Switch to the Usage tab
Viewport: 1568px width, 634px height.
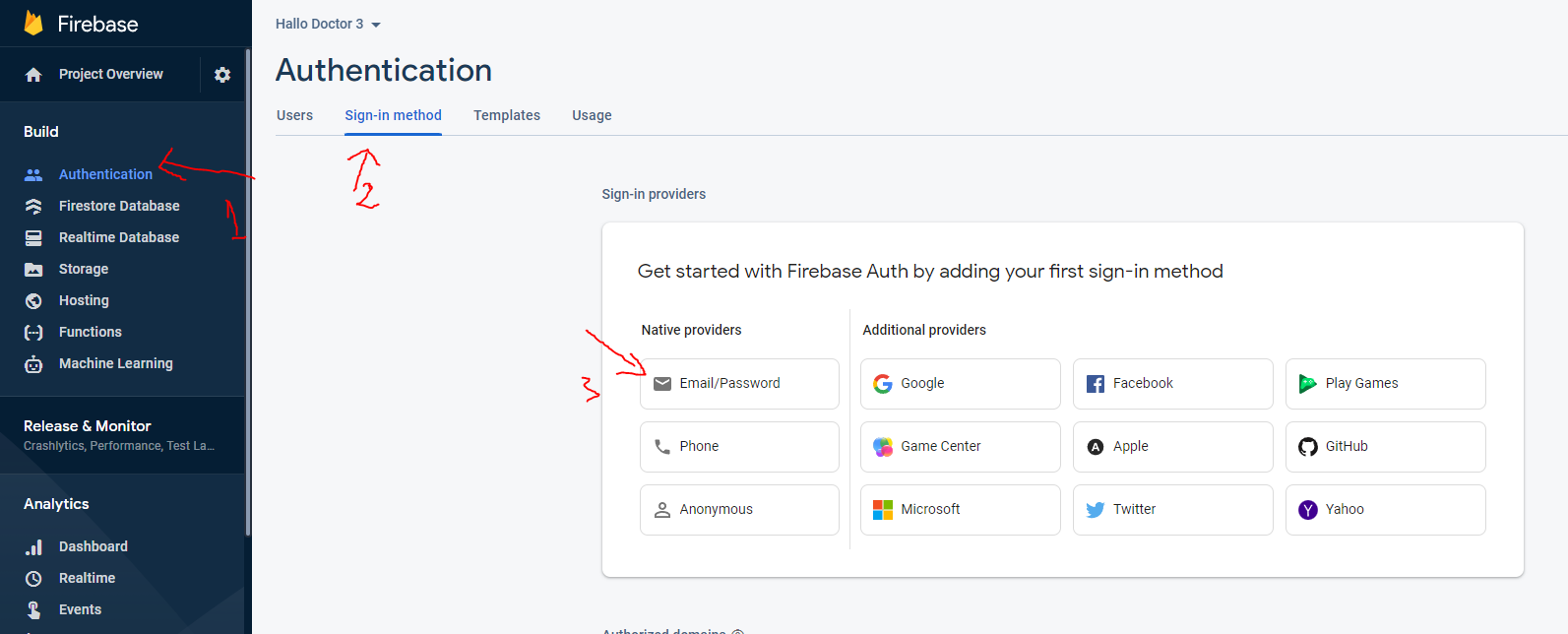pyautogui.click(x=592, y=115)
